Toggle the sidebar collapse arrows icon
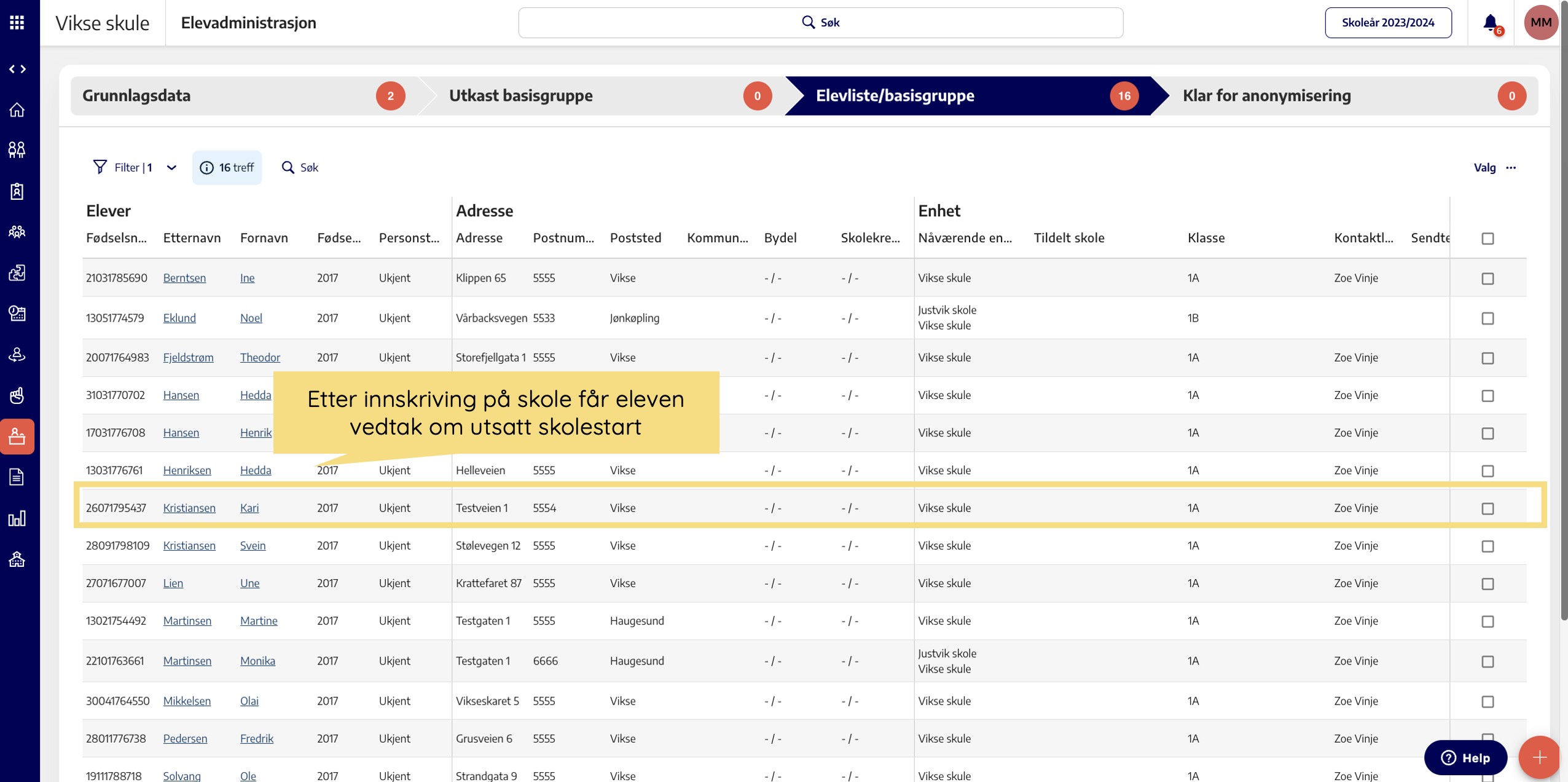The height and width of the screenshot is (782, 1568). point(17,69)
